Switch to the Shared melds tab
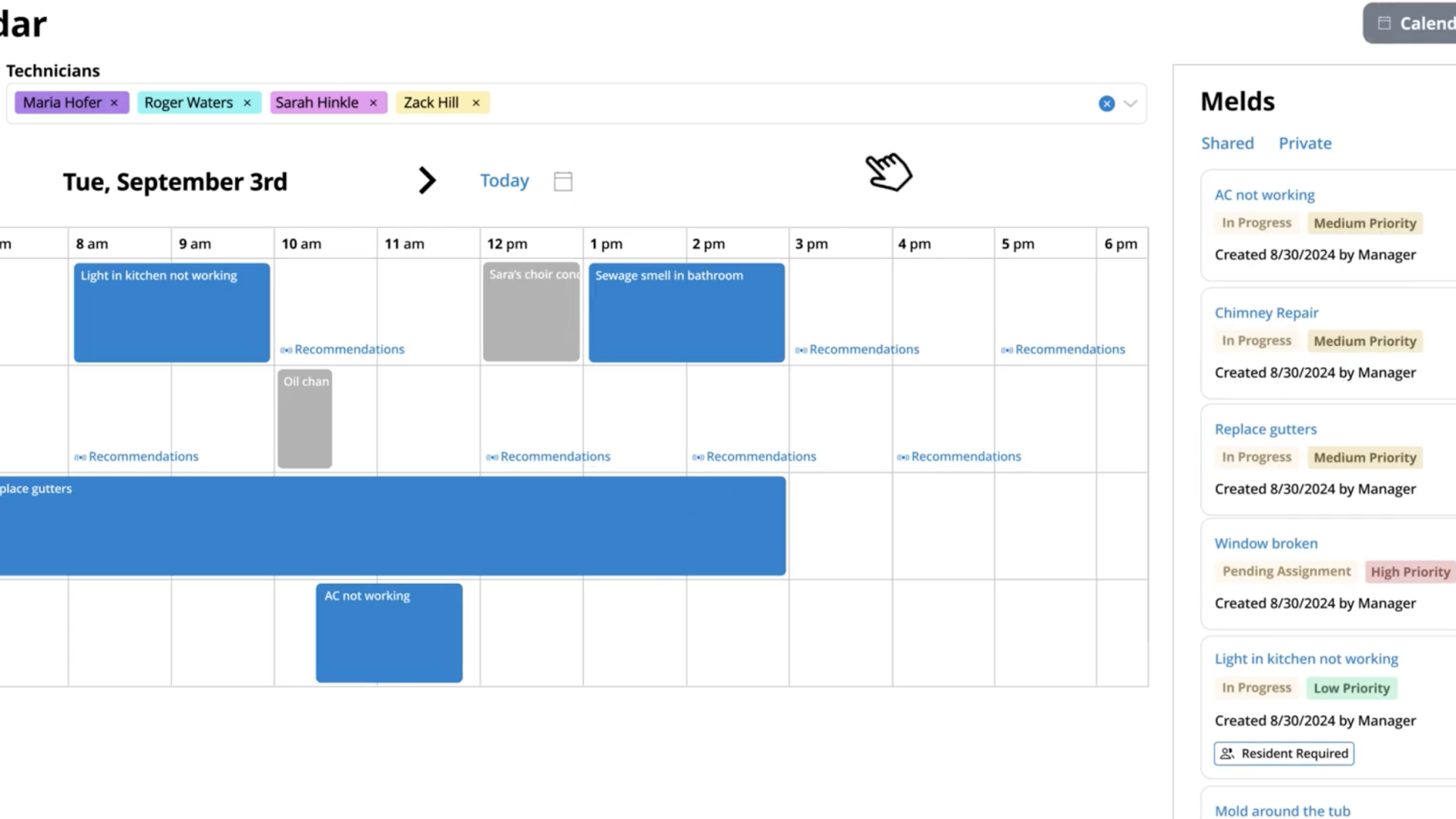 [x=1227, y=143]
